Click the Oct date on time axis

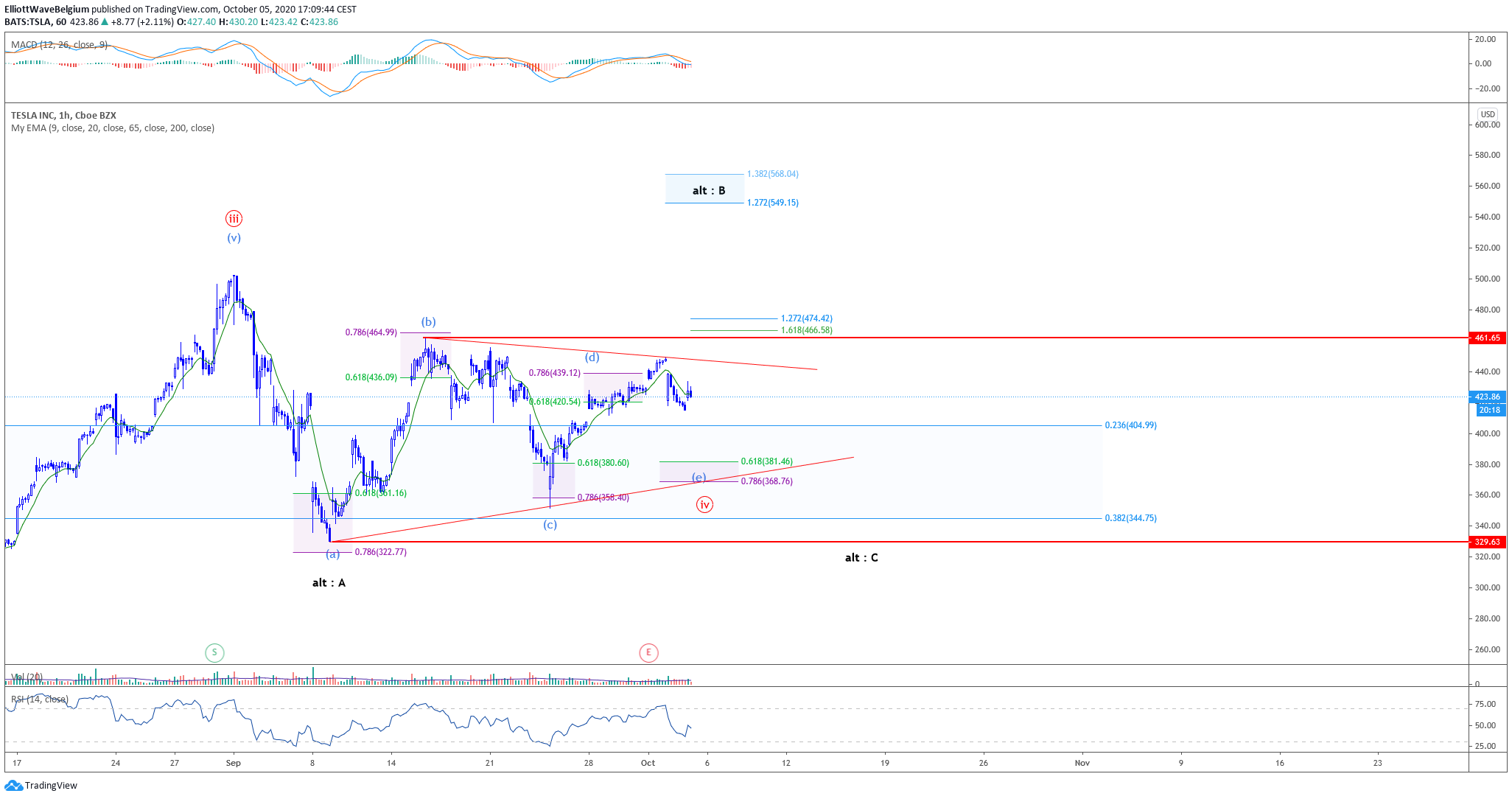pyautogui.click(x=648, y=764)
